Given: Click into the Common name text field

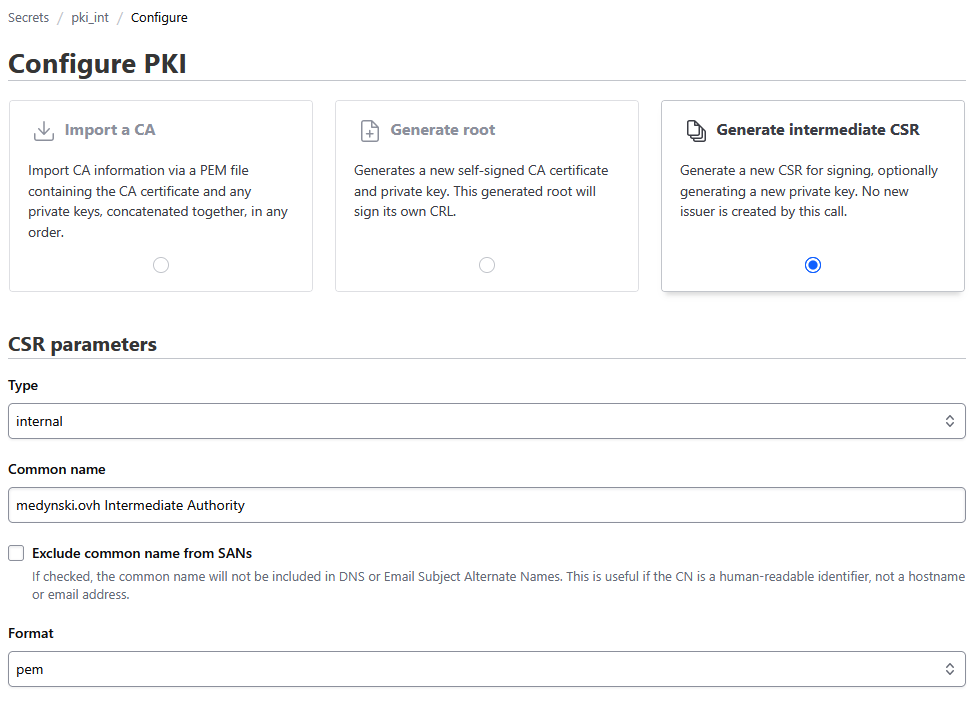Looking at the screenshot, I should tap(486, 505).
